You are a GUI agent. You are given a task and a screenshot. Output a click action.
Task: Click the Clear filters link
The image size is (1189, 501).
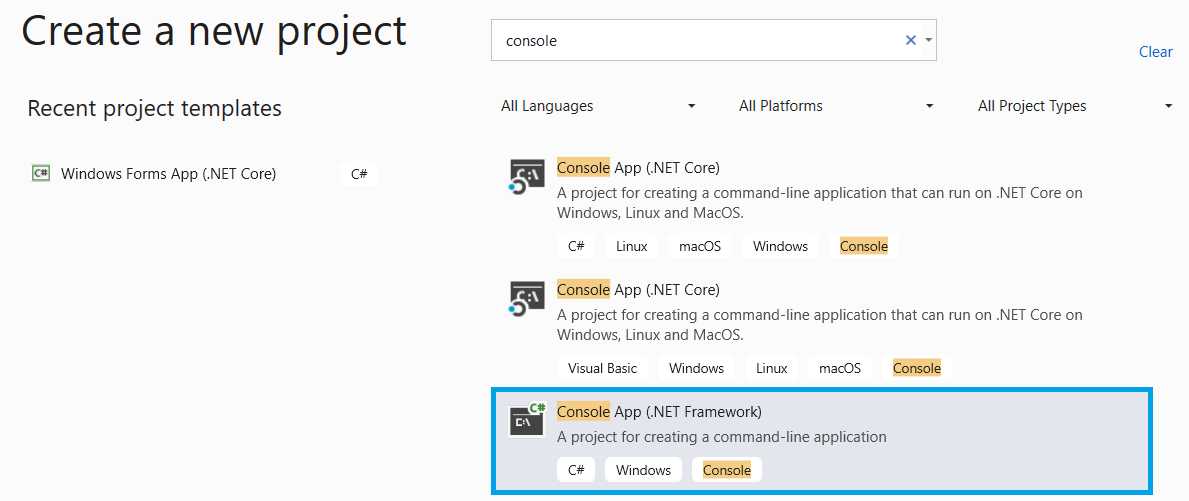[1156, 52]
